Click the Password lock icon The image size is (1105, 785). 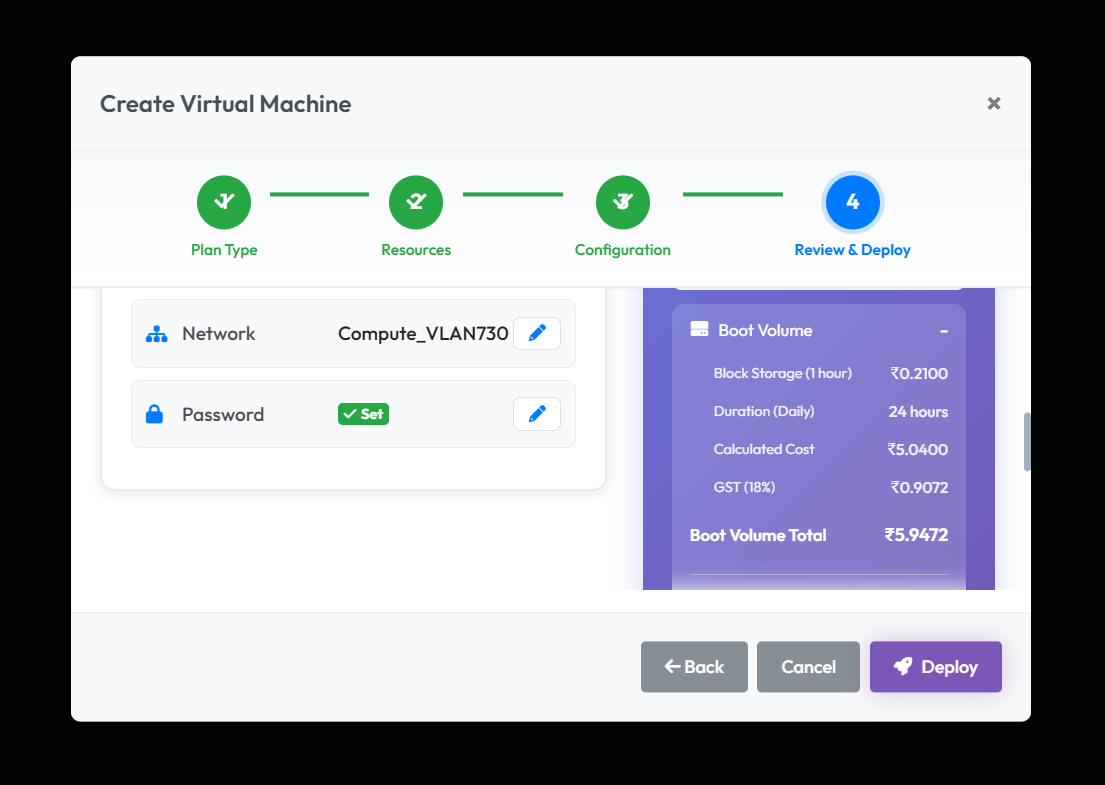coord(155,414)
